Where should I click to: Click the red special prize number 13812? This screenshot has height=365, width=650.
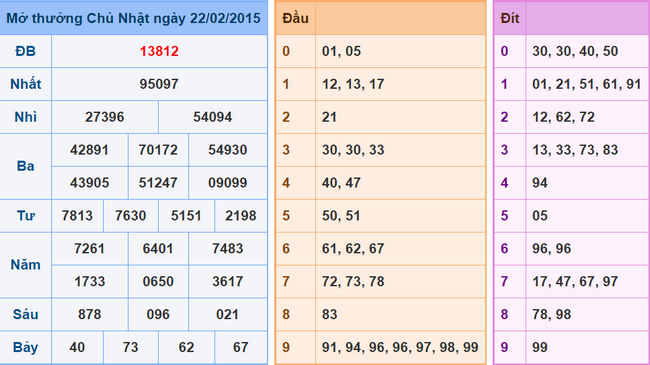point(159,51)
